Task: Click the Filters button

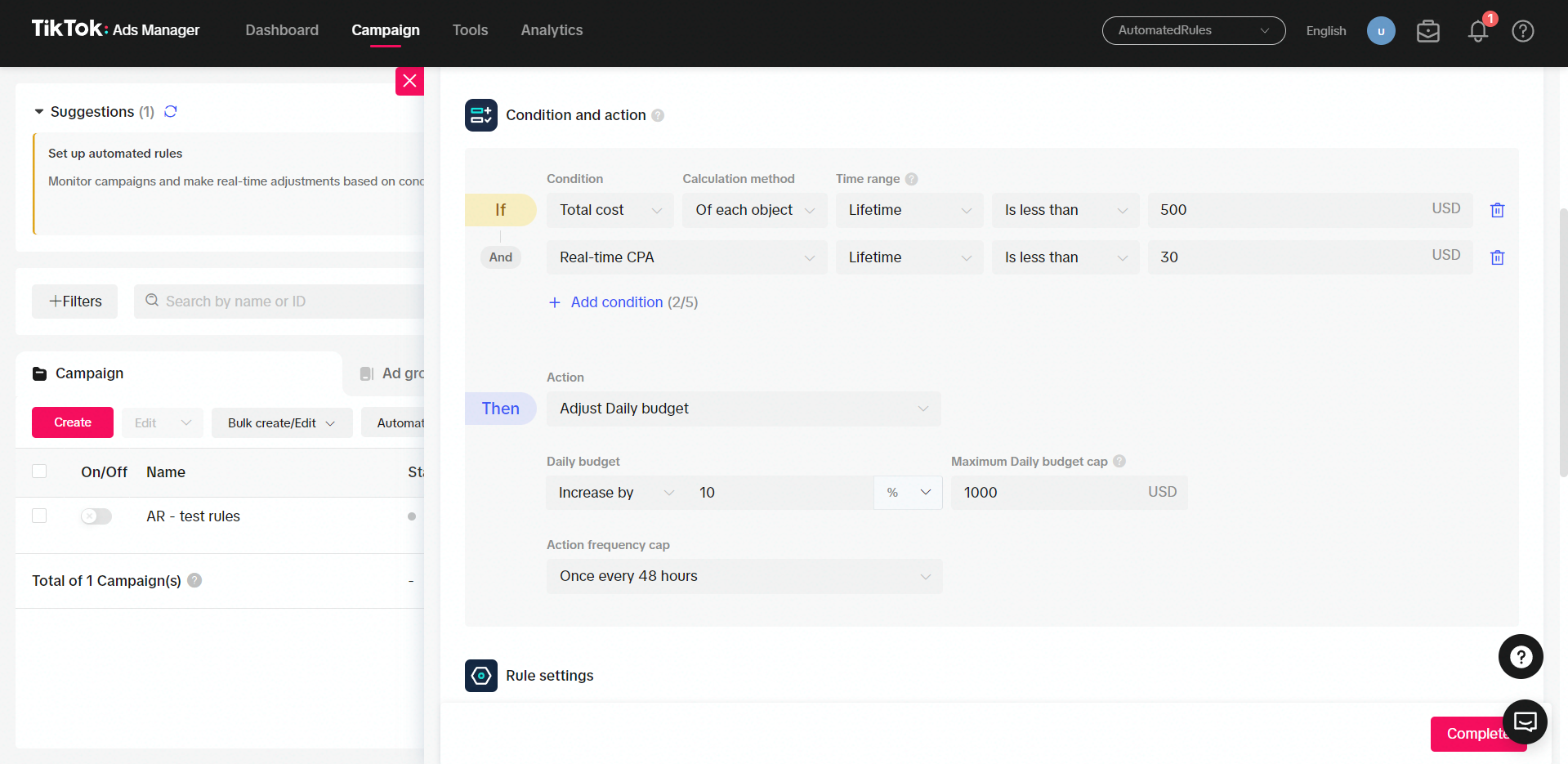Action: (74, 302)
